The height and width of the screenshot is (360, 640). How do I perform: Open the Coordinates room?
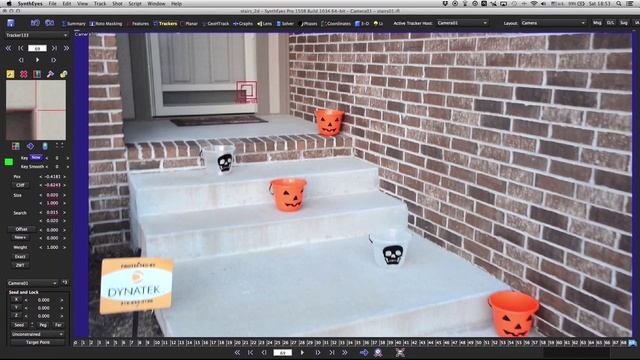tap(336, 24)
